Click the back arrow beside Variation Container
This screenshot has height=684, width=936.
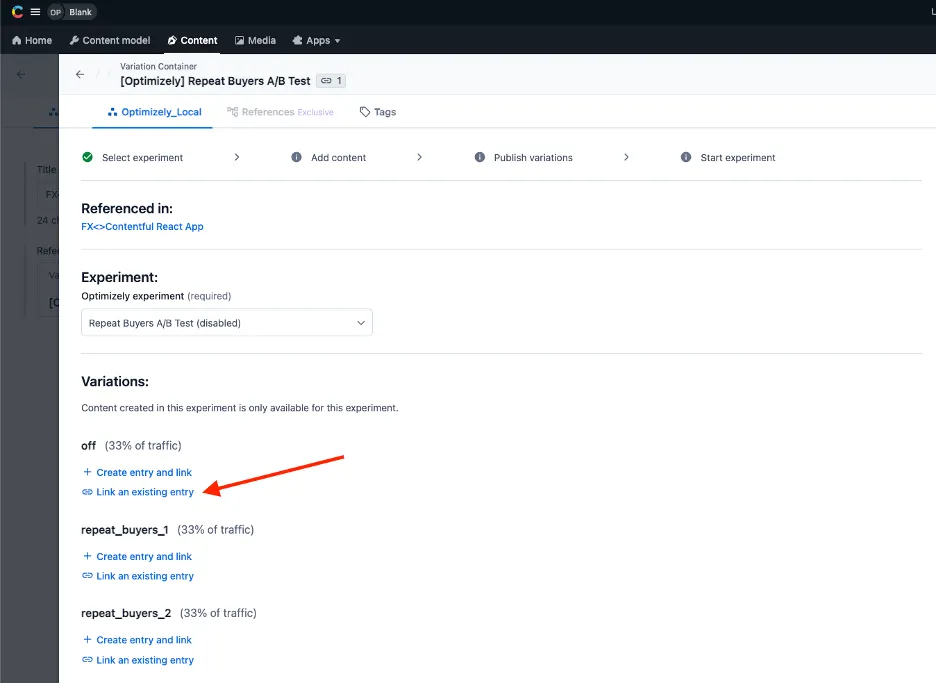[x=80, y=74]
